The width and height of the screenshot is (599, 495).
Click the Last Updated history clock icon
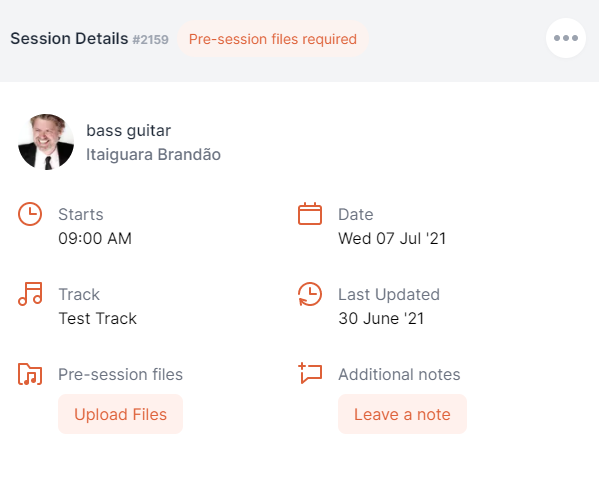pos(310,294)
